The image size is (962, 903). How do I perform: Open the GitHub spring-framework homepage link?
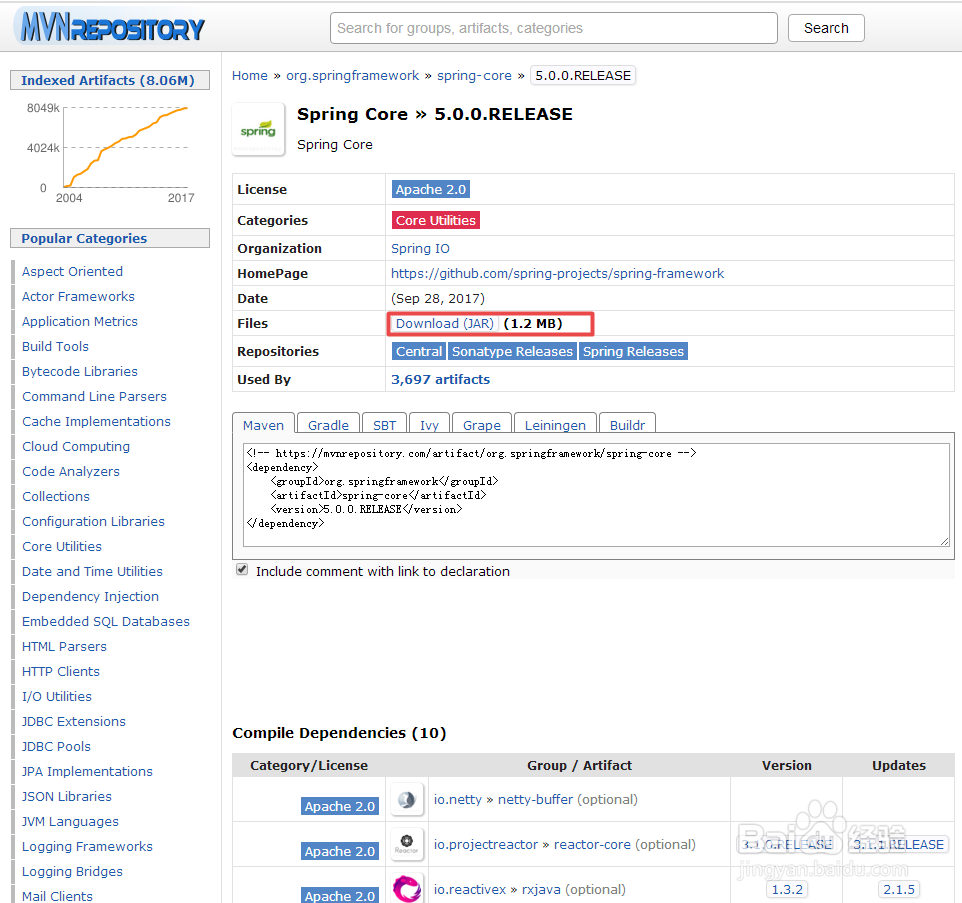pyautogui.click(x=557, y=274)
